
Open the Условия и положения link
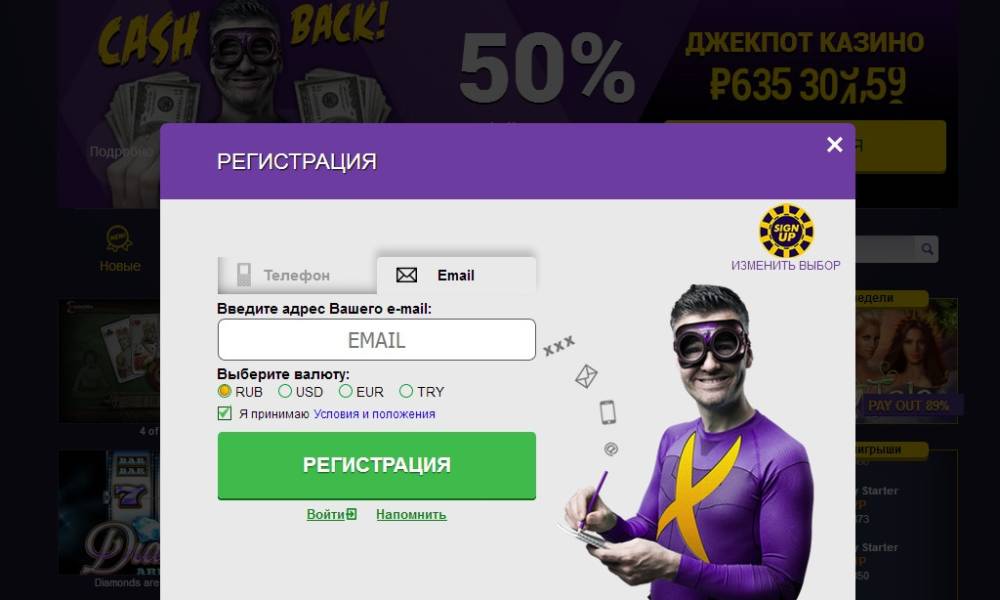pyautogui.click(x=374, y=414)
